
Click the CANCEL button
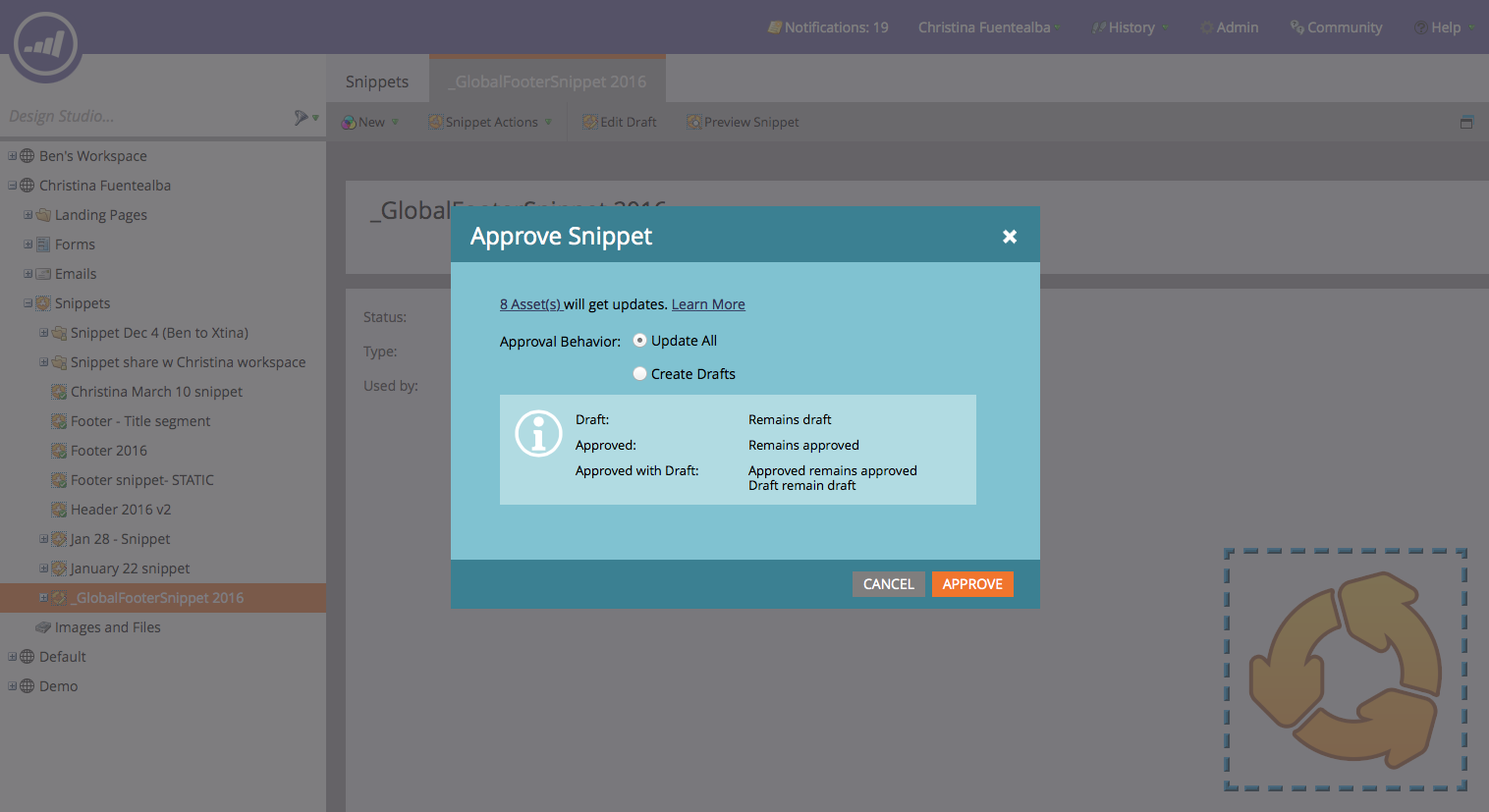pos(889,584)
